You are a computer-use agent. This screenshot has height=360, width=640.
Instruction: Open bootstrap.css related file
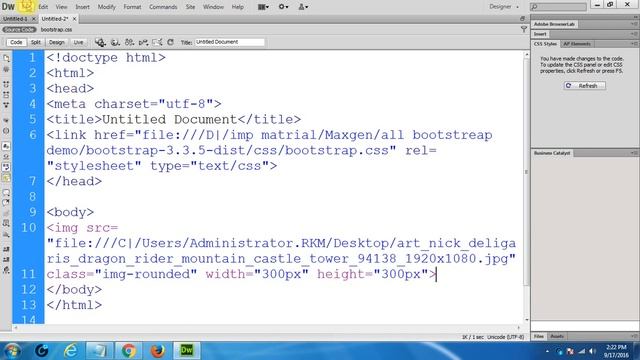(56, 29)
